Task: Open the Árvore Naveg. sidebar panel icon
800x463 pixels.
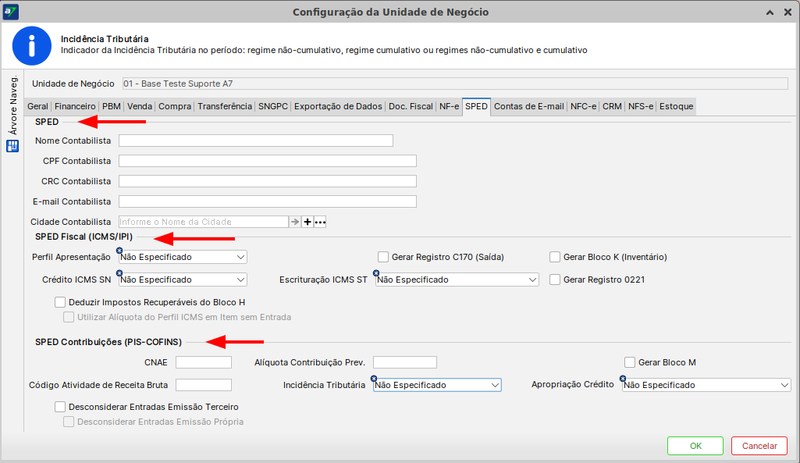Action: 13,146
